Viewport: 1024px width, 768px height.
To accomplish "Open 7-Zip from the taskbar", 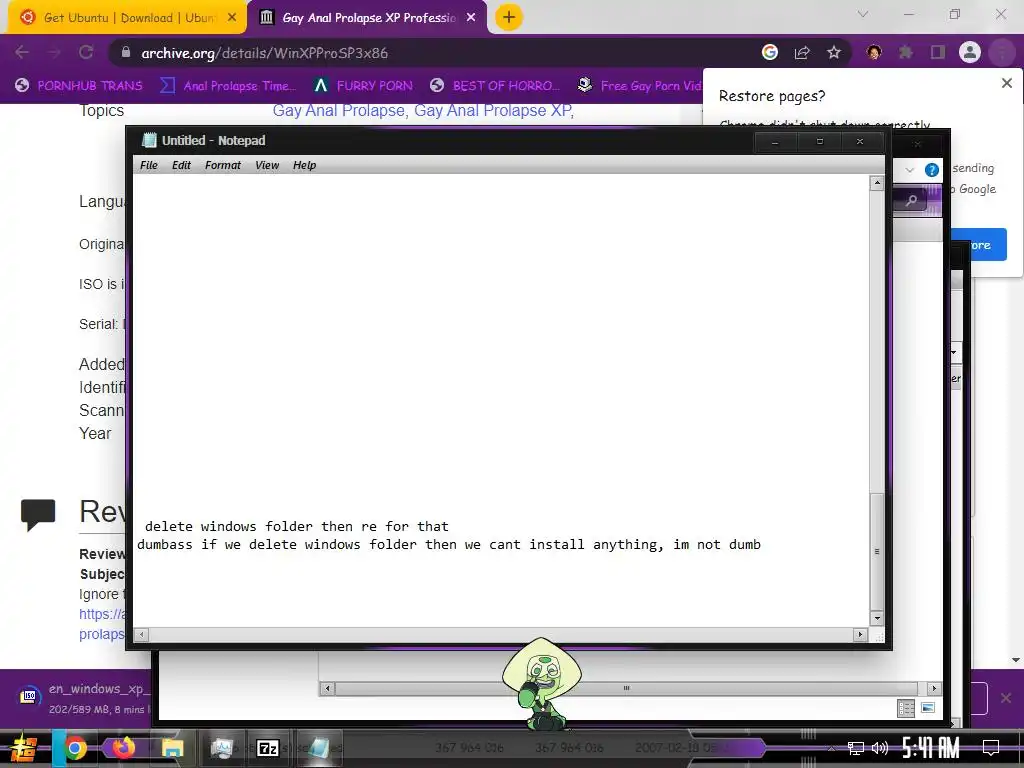I will (268, 748).
